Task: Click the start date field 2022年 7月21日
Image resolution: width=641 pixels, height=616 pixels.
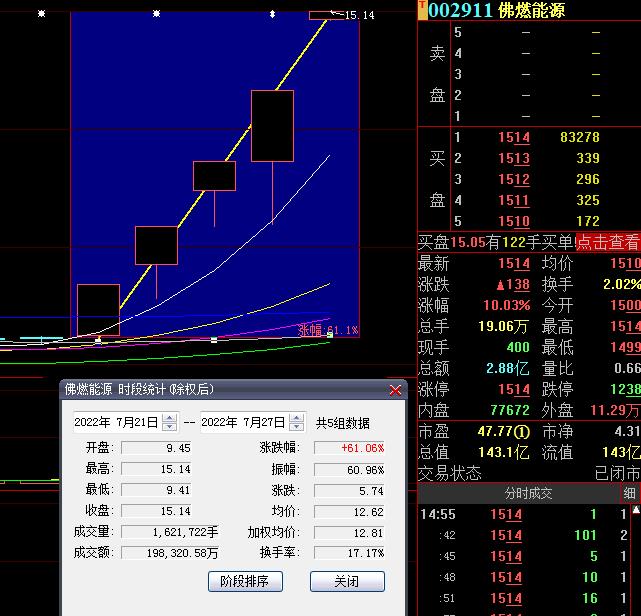Action: (116, 423)
